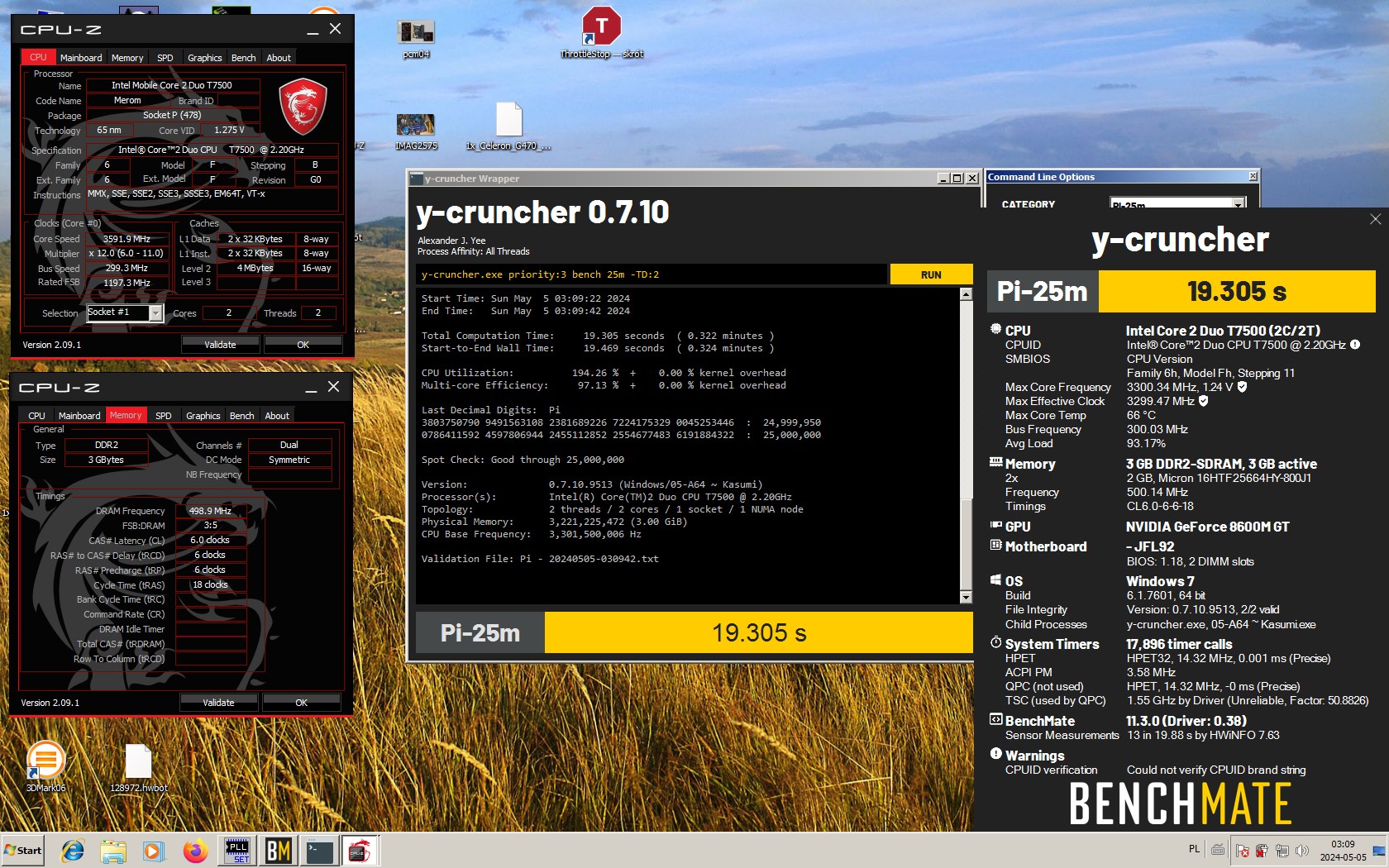Open Bench tab in bottom CPU-Z window
The height and width of the screenshot is (868, 1389).
click(x=241, y=416)
